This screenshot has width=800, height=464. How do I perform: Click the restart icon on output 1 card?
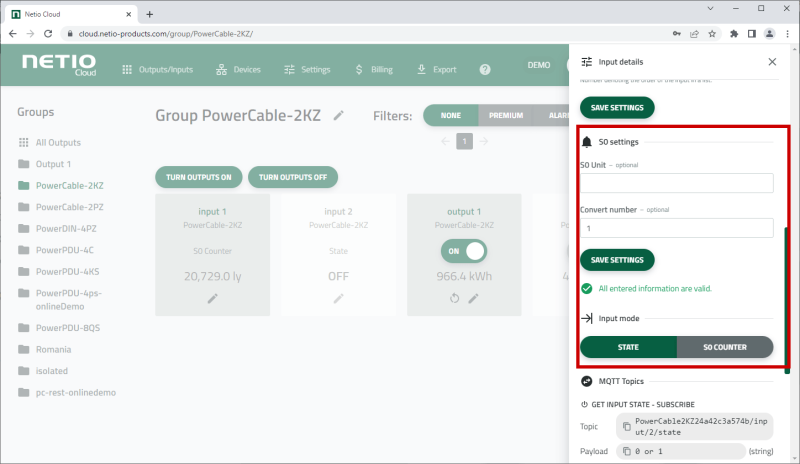(455, 298)
